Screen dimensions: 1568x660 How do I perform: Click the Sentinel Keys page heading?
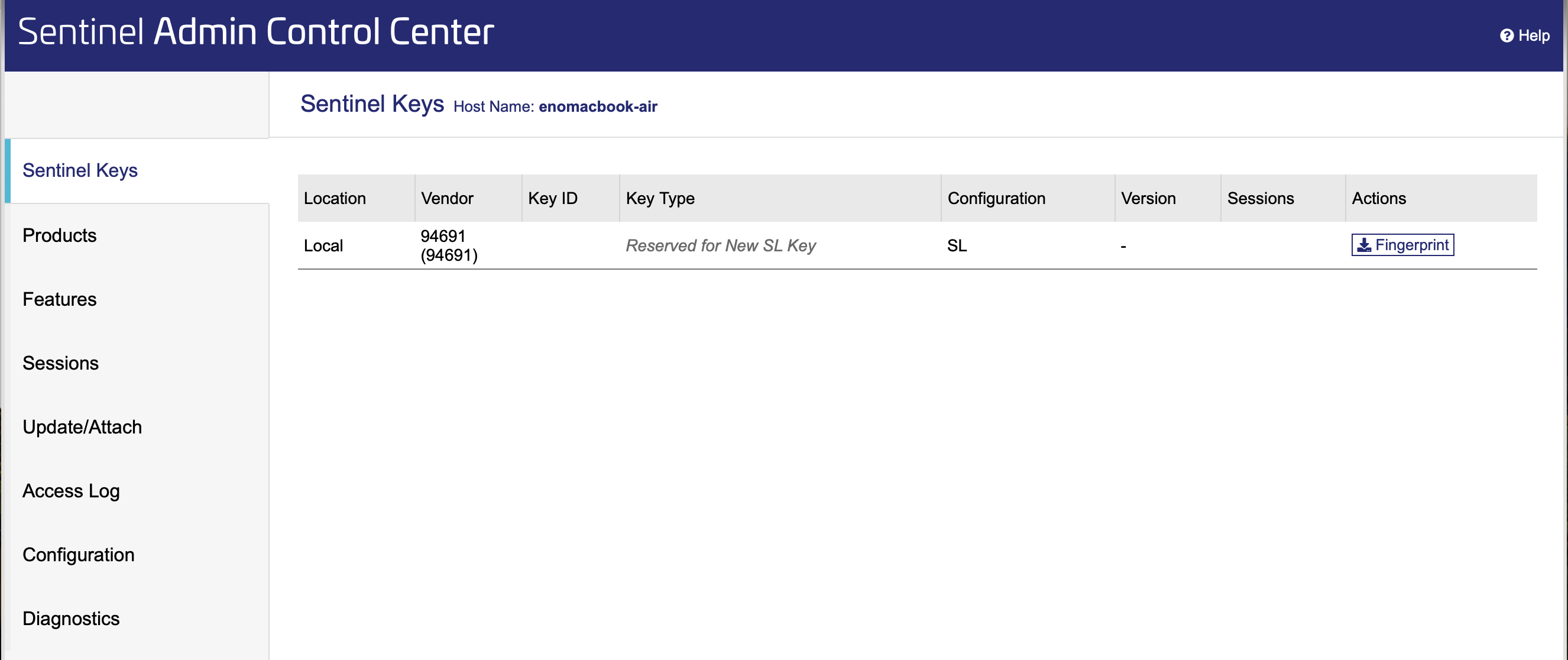[372, 104]
